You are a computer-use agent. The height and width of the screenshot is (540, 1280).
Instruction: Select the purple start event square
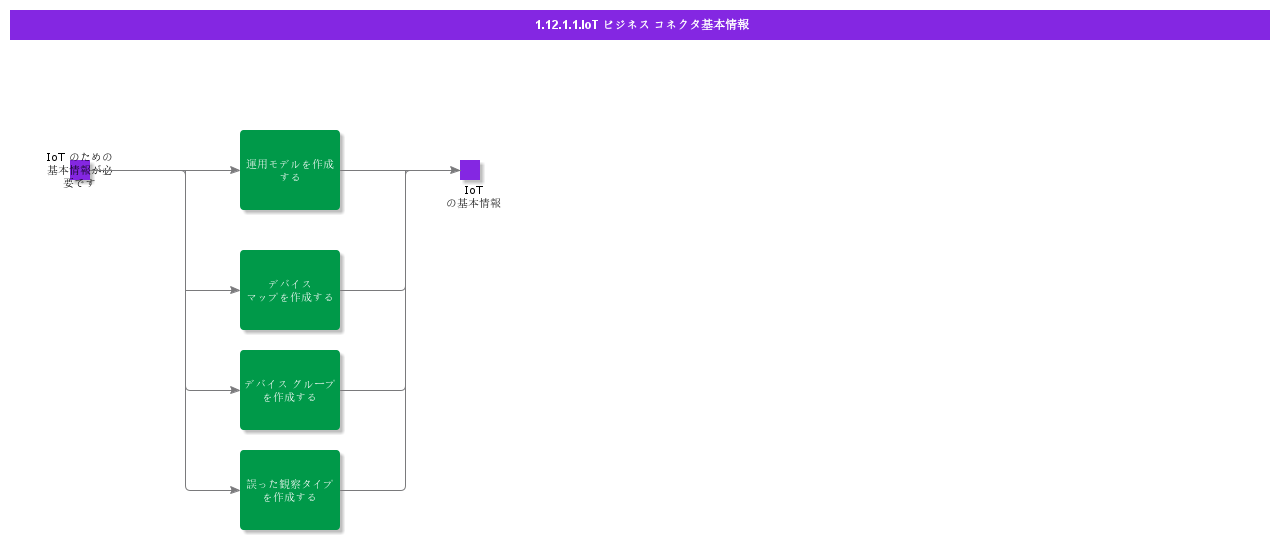tap(80, 170)
